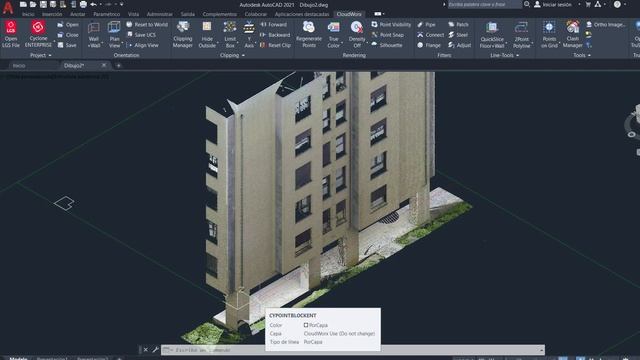Viewport: 640px width, 360px height.
Task: Choose the Steel fitter tool
Action: (458, 35)
